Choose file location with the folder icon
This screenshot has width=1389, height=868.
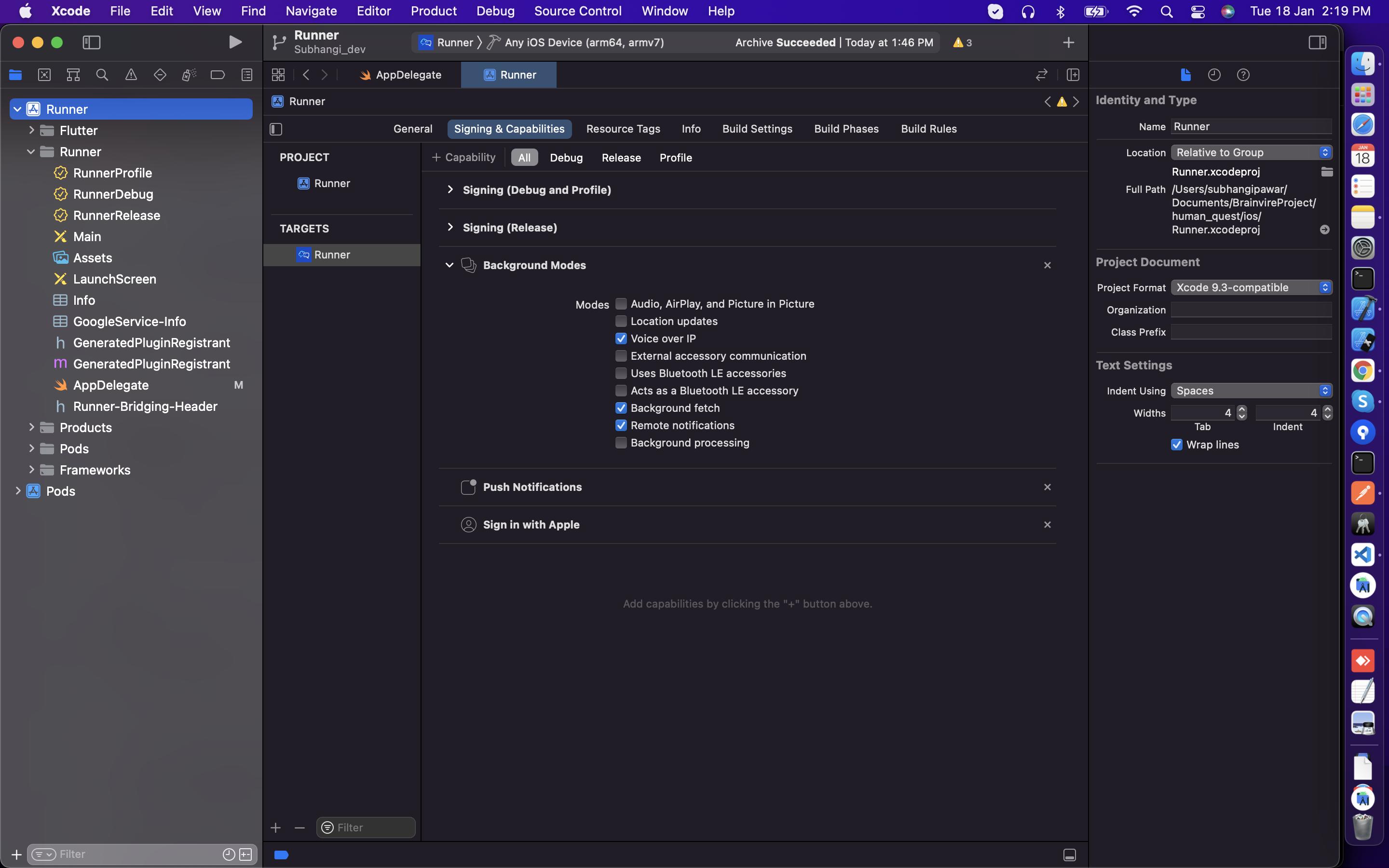tap(1326, 172)
